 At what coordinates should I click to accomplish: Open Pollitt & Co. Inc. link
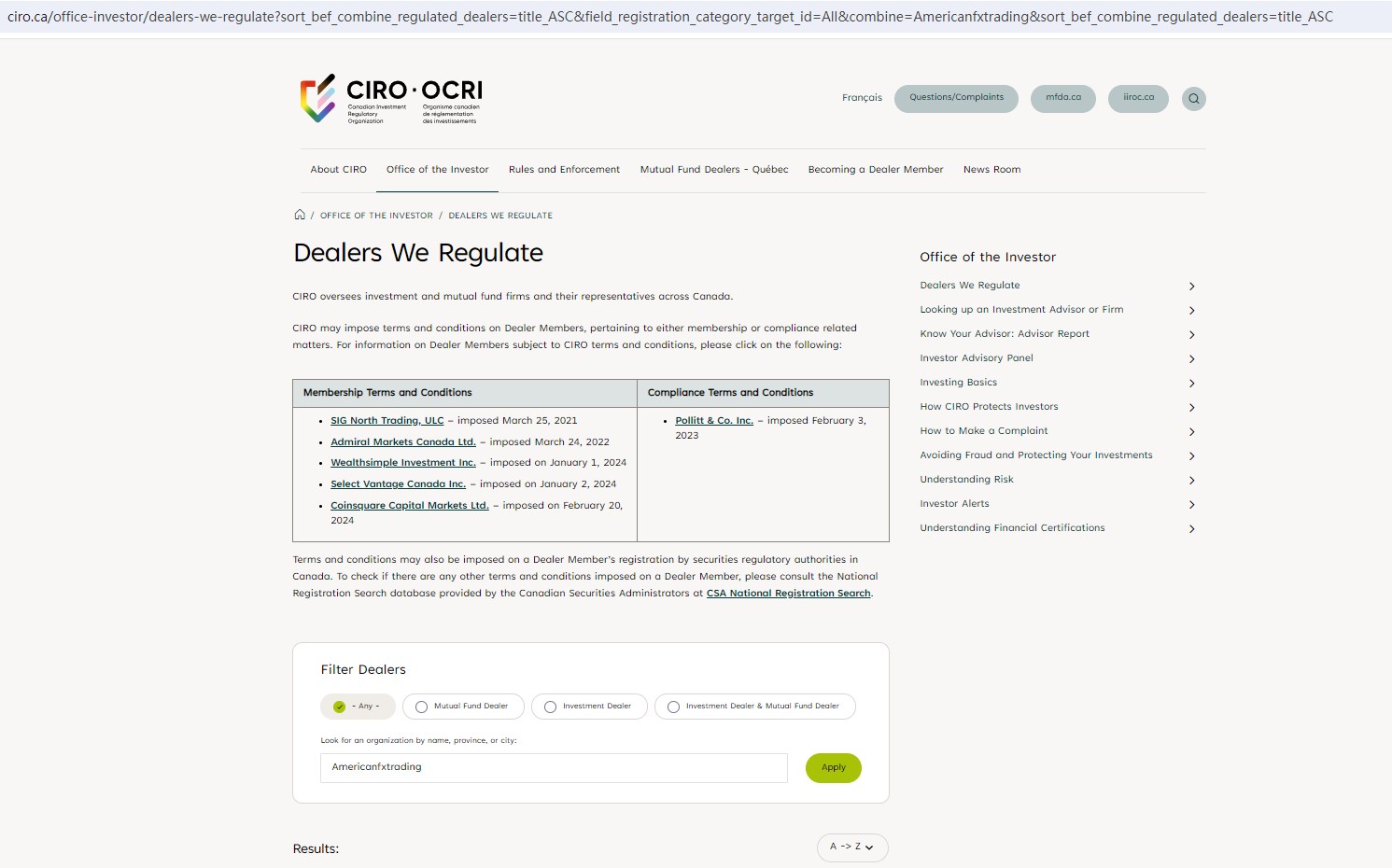[714, 421]
